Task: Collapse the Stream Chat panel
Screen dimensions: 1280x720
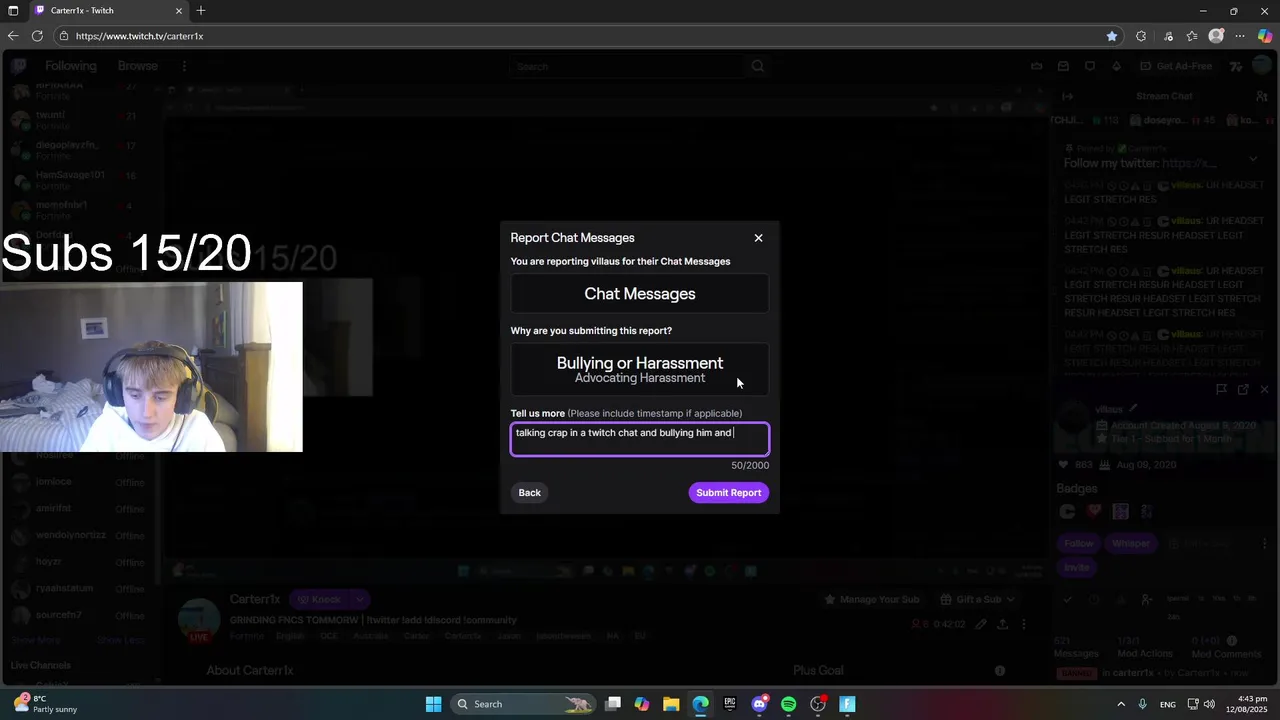Action: coord(1067,96)
